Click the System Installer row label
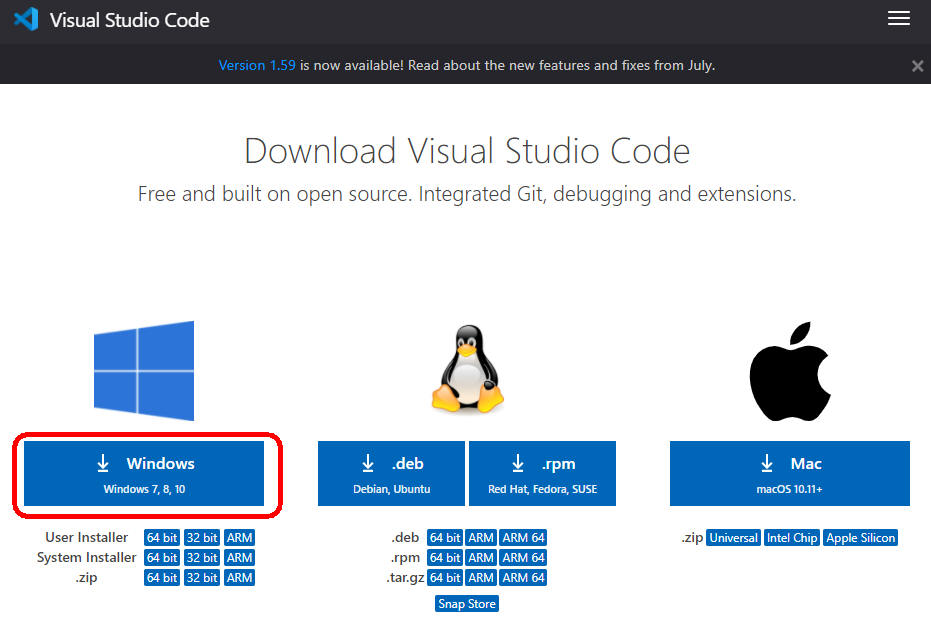Screen dimensions: 931x625 click(x=87, y=557)
